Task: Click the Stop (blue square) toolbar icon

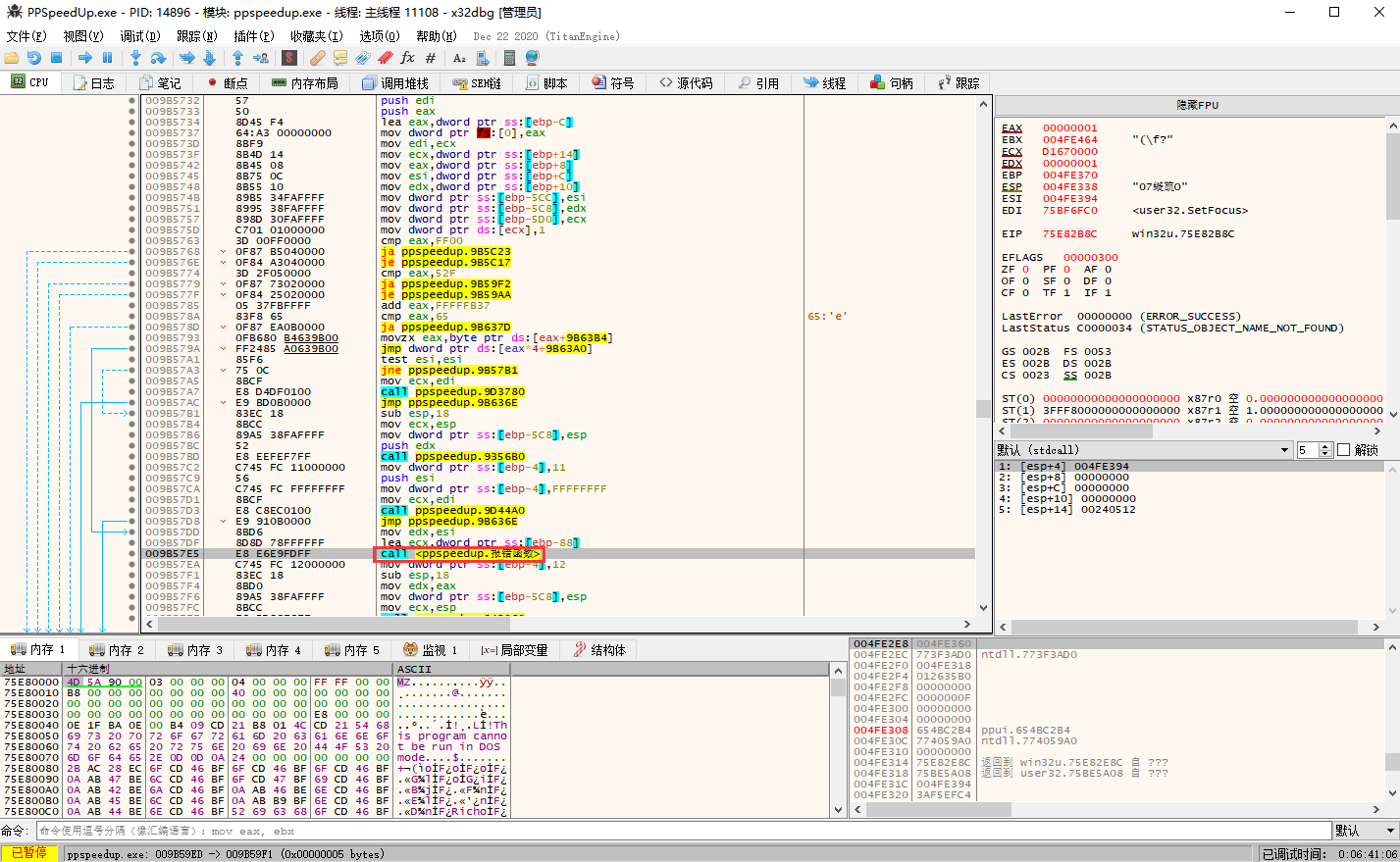Action: tap(56, 58)
